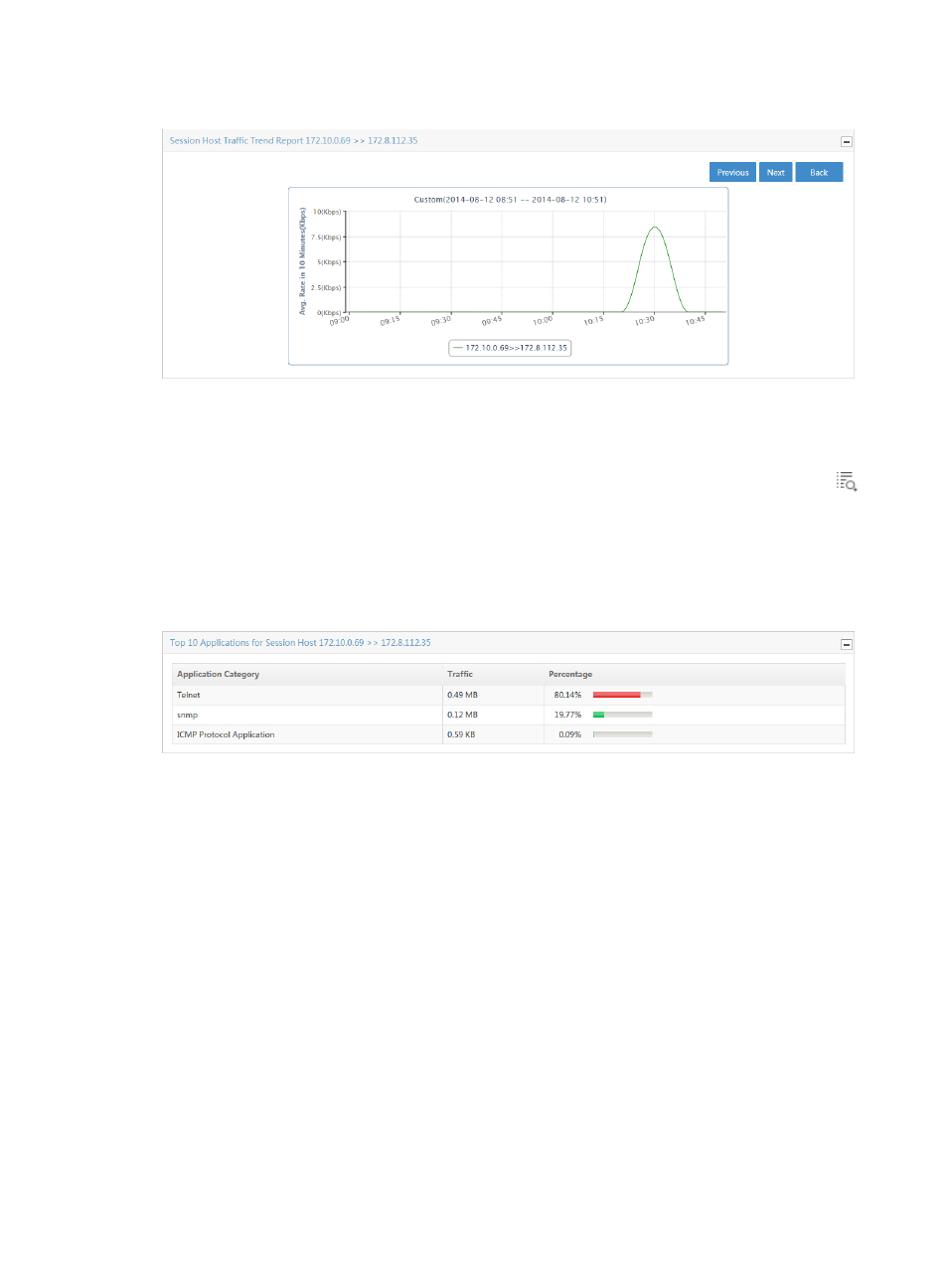
Task: Sort by Traffic column header
Action: [x=460, y=674]
